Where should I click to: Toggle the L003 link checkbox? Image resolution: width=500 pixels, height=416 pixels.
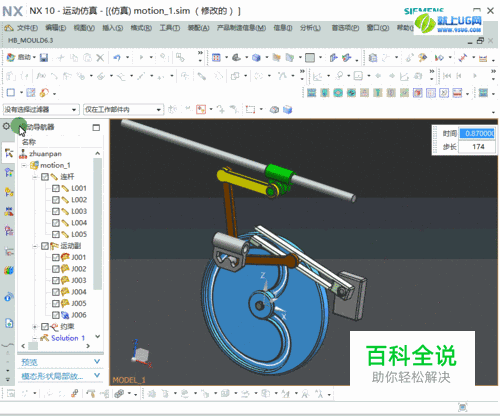pos(56,211)
